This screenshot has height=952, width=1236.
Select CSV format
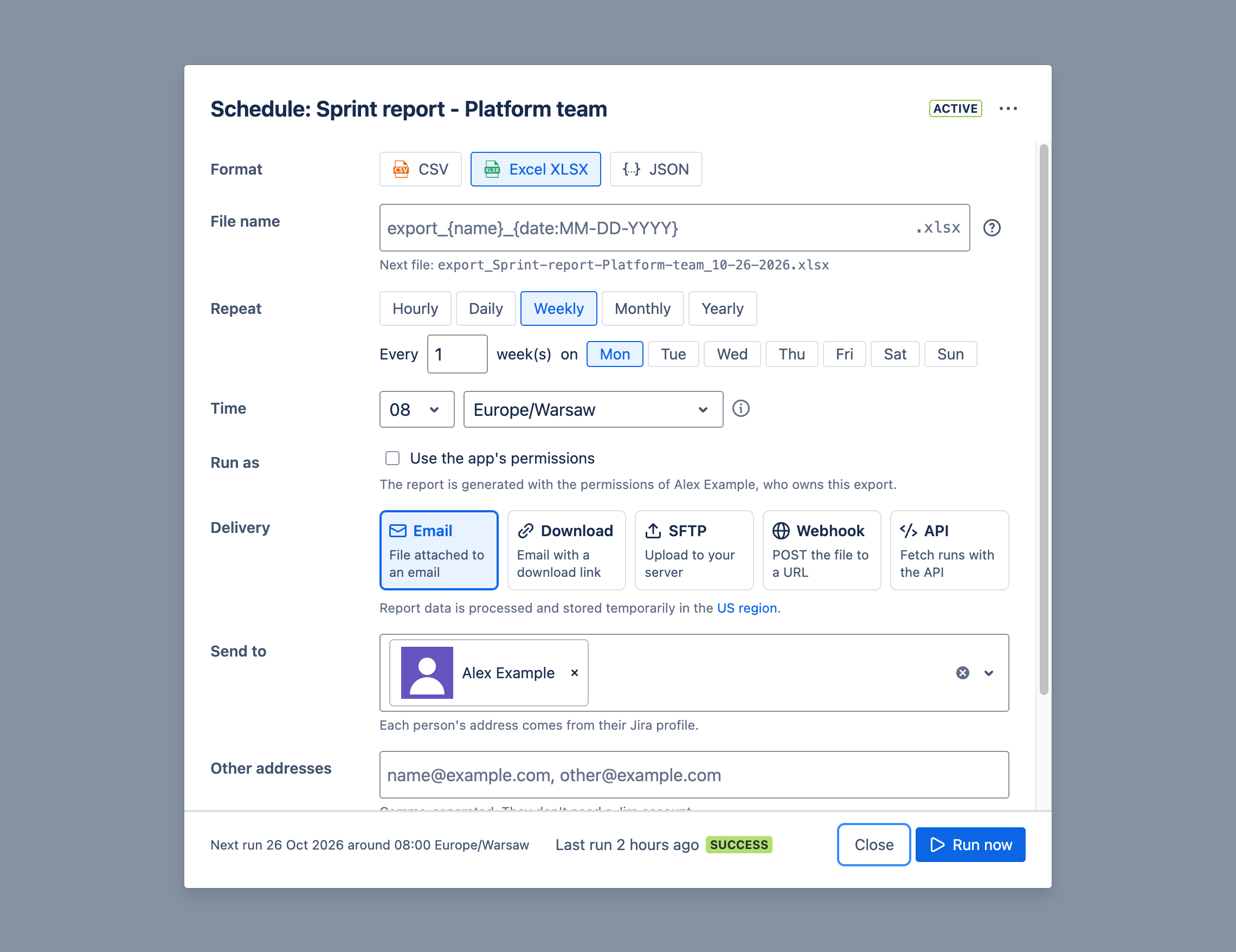click(421, 169)
